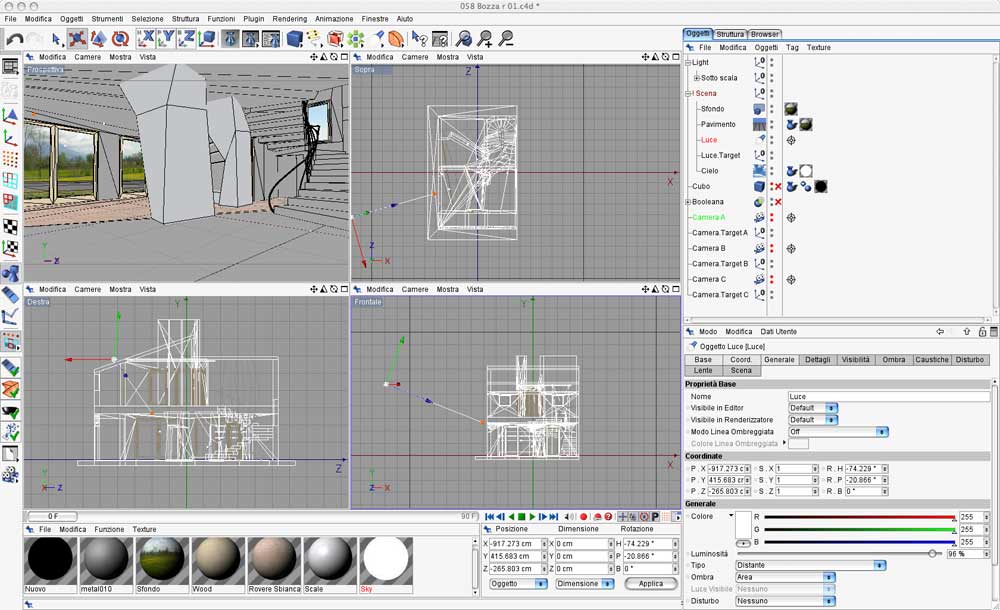
Task: Open the Rendering menu
Action: [290, 19]
